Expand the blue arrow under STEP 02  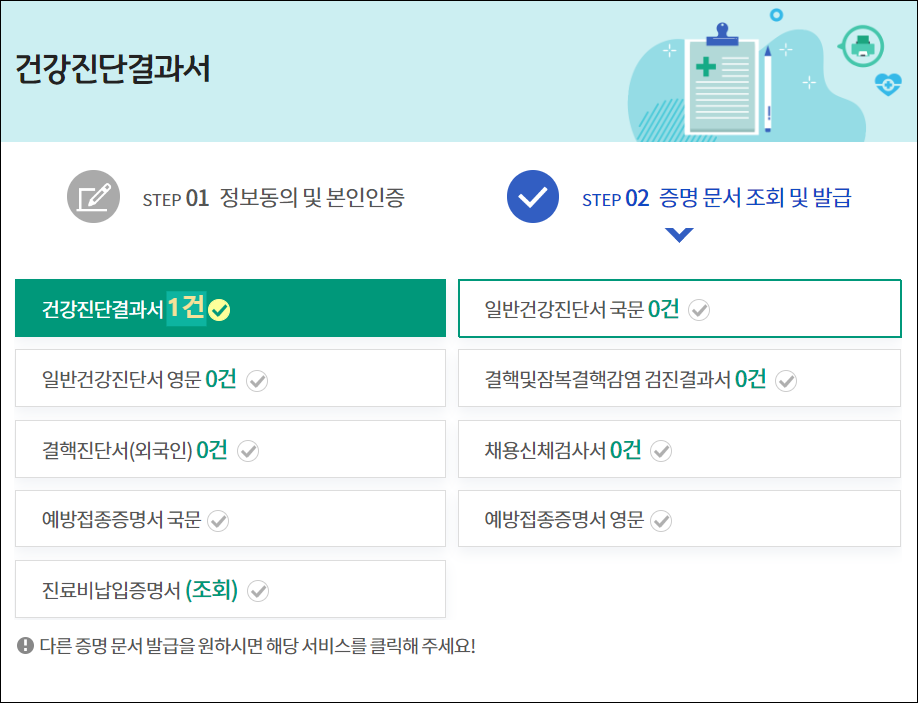679,233
